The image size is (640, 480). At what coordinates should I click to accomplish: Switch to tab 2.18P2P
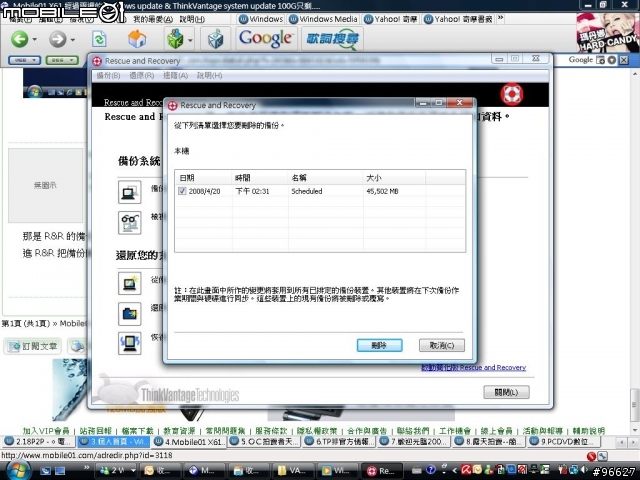click(x=38, y=441)
